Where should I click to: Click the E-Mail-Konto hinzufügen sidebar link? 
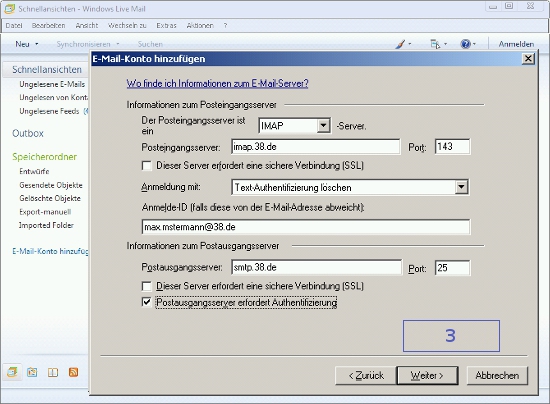[51, 251]
